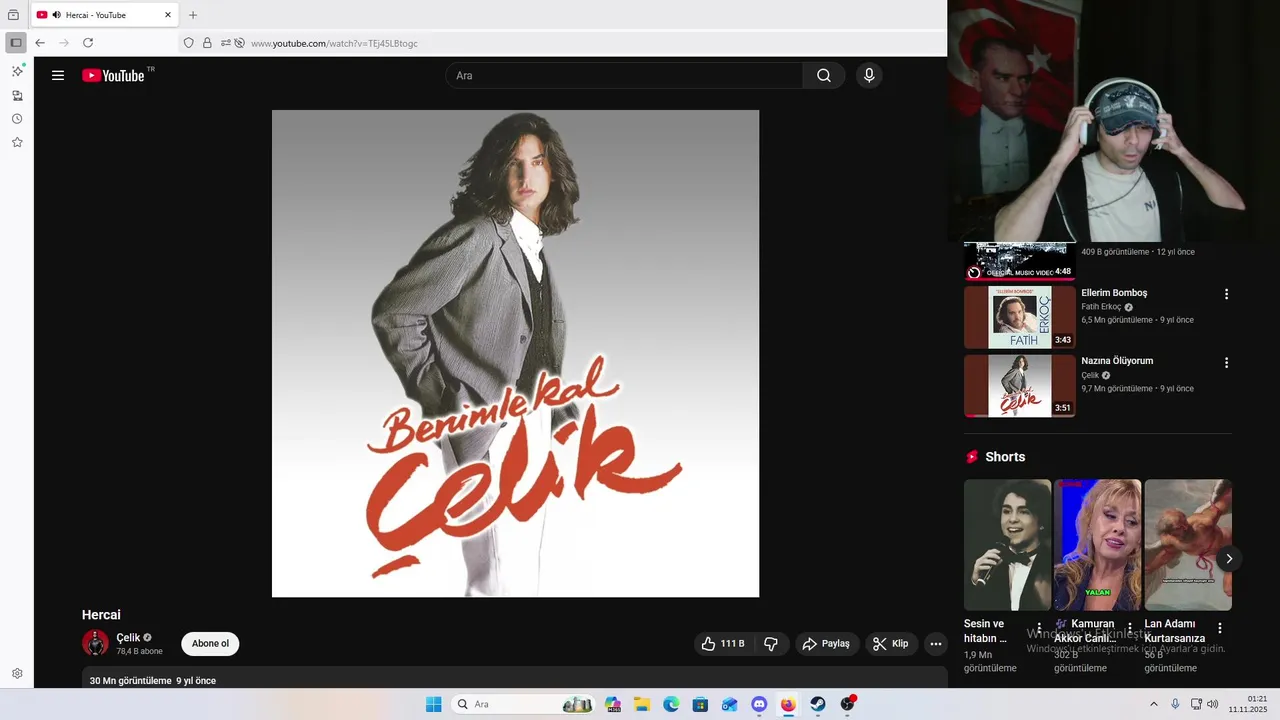The image size is (1280, 720).
Task: Open Discord from taskbar
Action: coord(759,704)
